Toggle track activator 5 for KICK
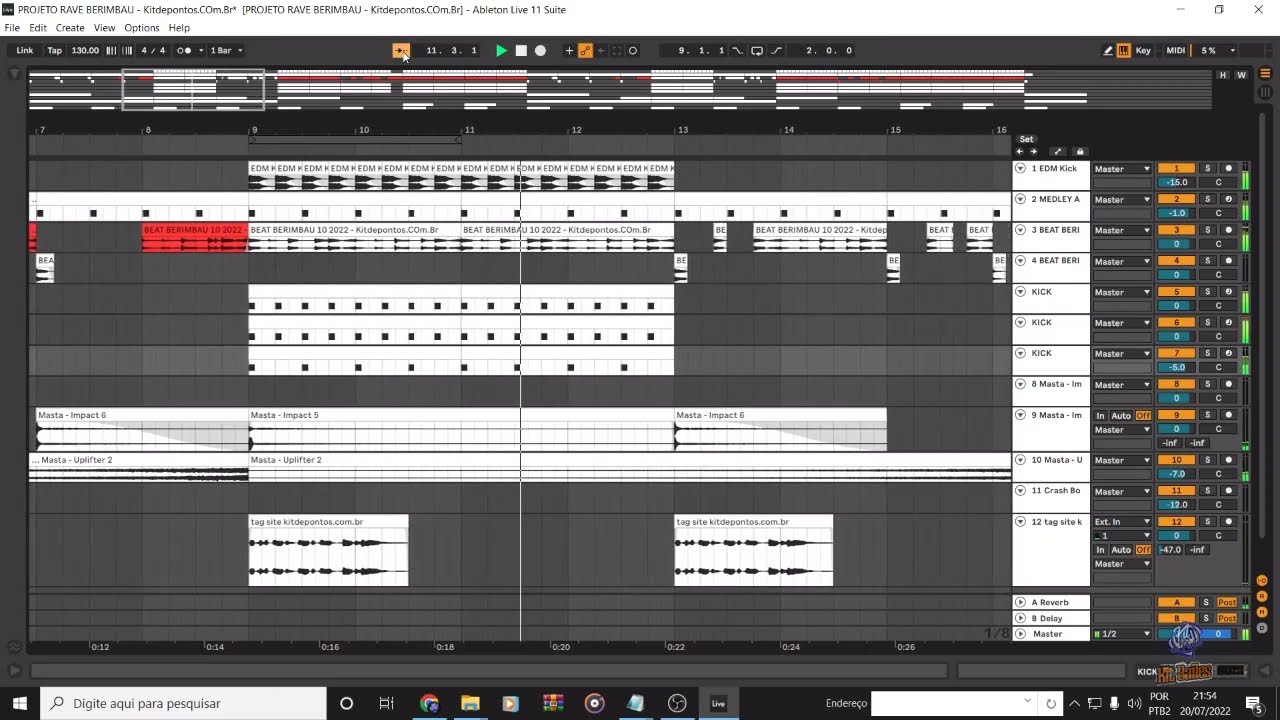 point(1176,292)
